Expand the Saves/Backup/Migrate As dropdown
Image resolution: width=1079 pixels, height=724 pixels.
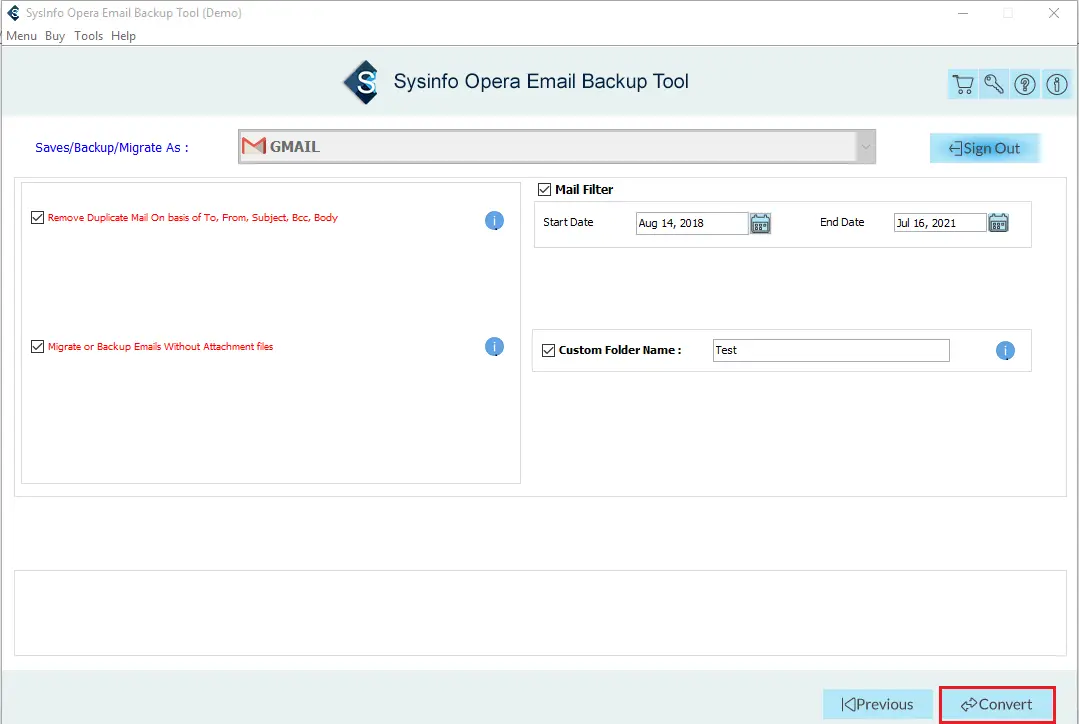point(864,147)
